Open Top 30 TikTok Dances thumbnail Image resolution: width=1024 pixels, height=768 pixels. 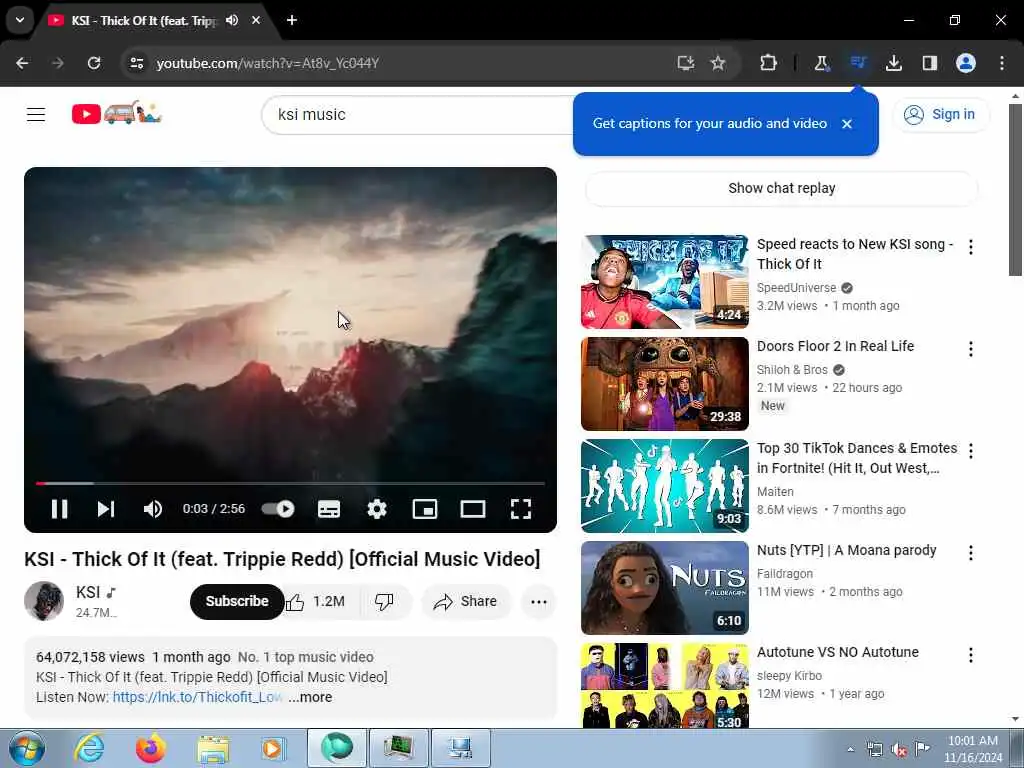[x=665, y=486]
